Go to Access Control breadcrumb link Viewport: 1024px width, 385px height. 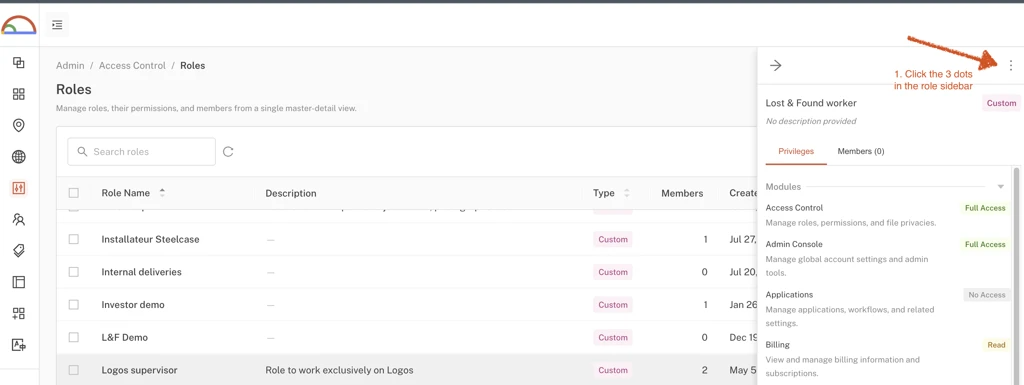pyautogui.click(x=132, y=65)
